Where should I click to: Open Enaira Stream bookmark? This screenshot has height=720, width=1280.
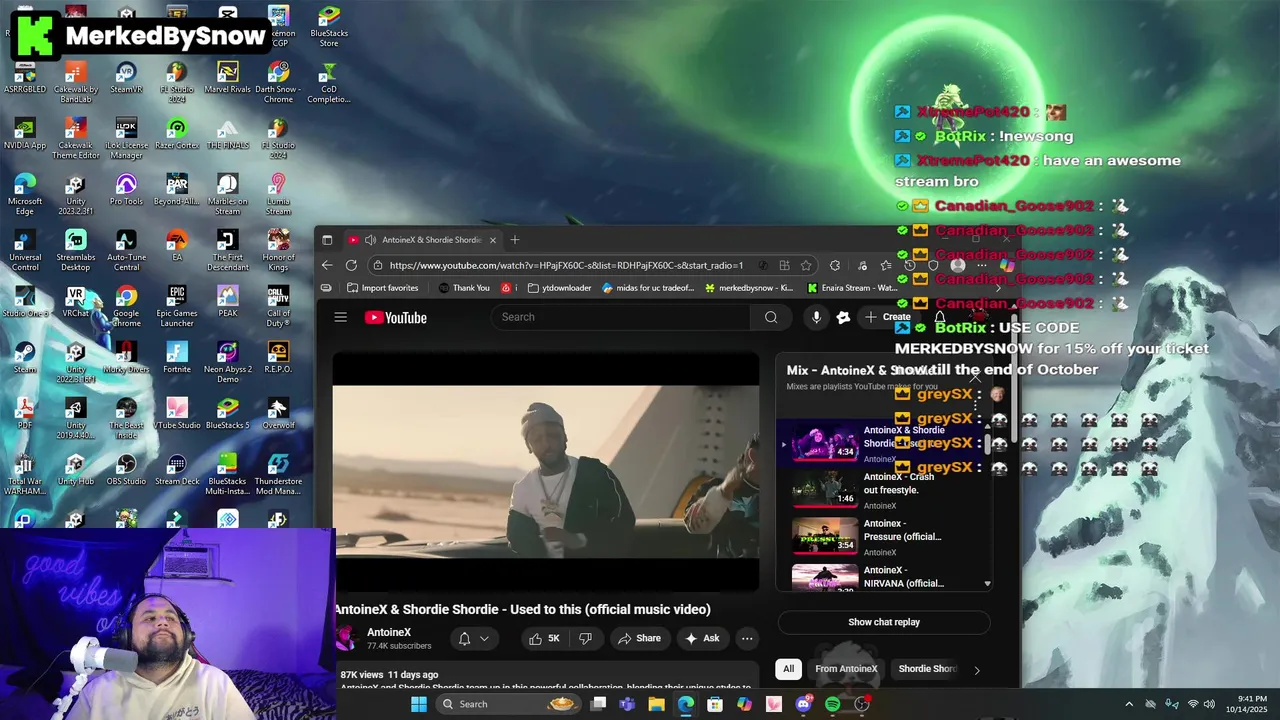coord(851,288)
